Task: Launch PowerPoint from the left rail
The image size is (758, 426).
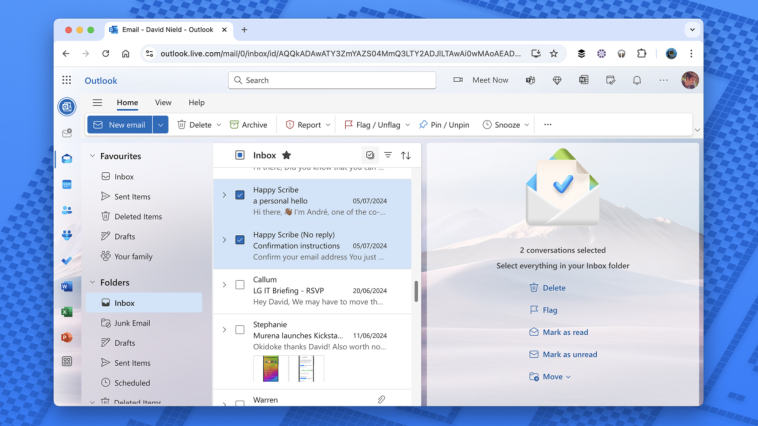Action: pyautogui.click(x=67, y=337)
